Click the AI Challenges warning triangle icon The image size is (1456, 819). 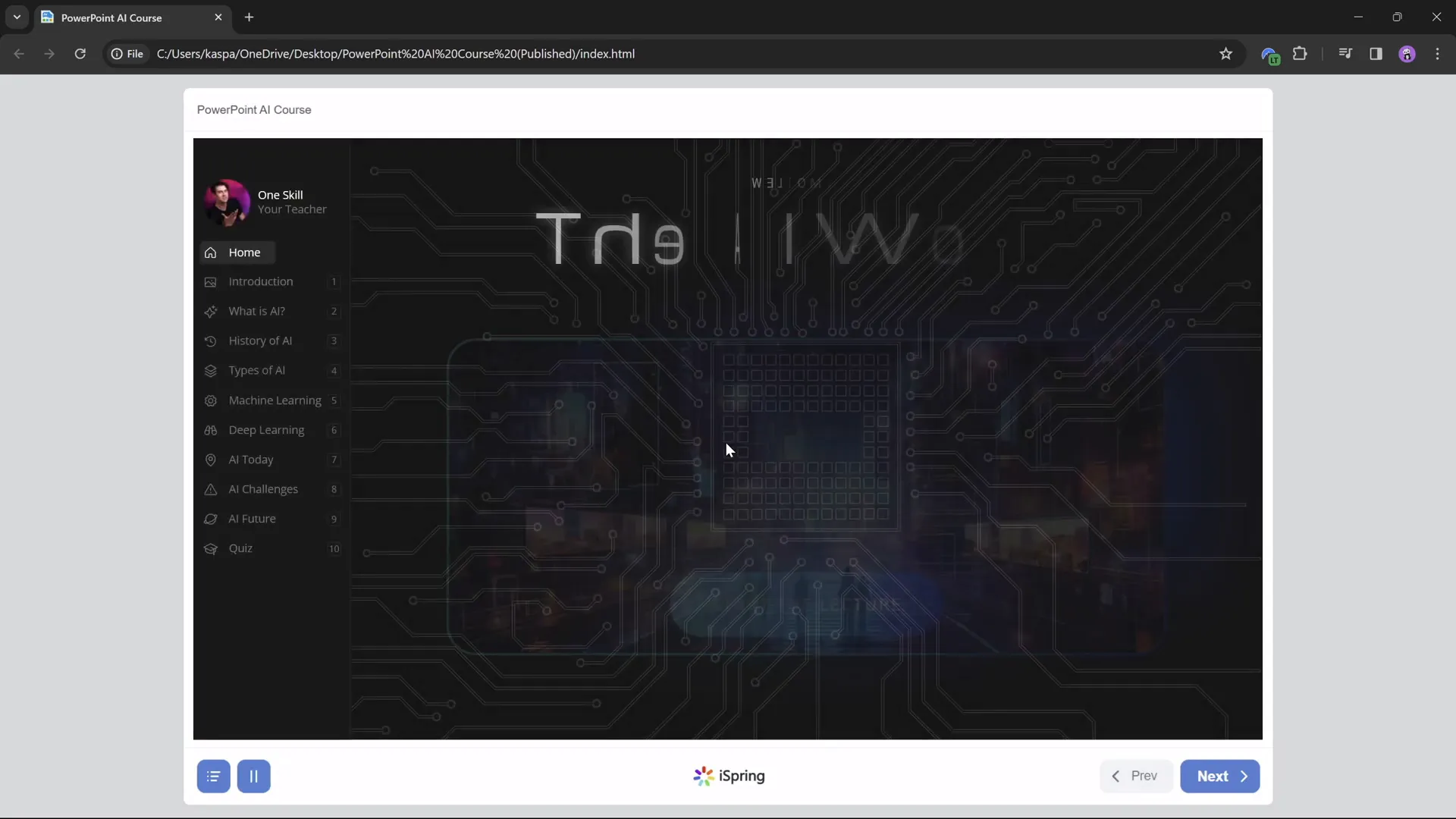point(211,489)
